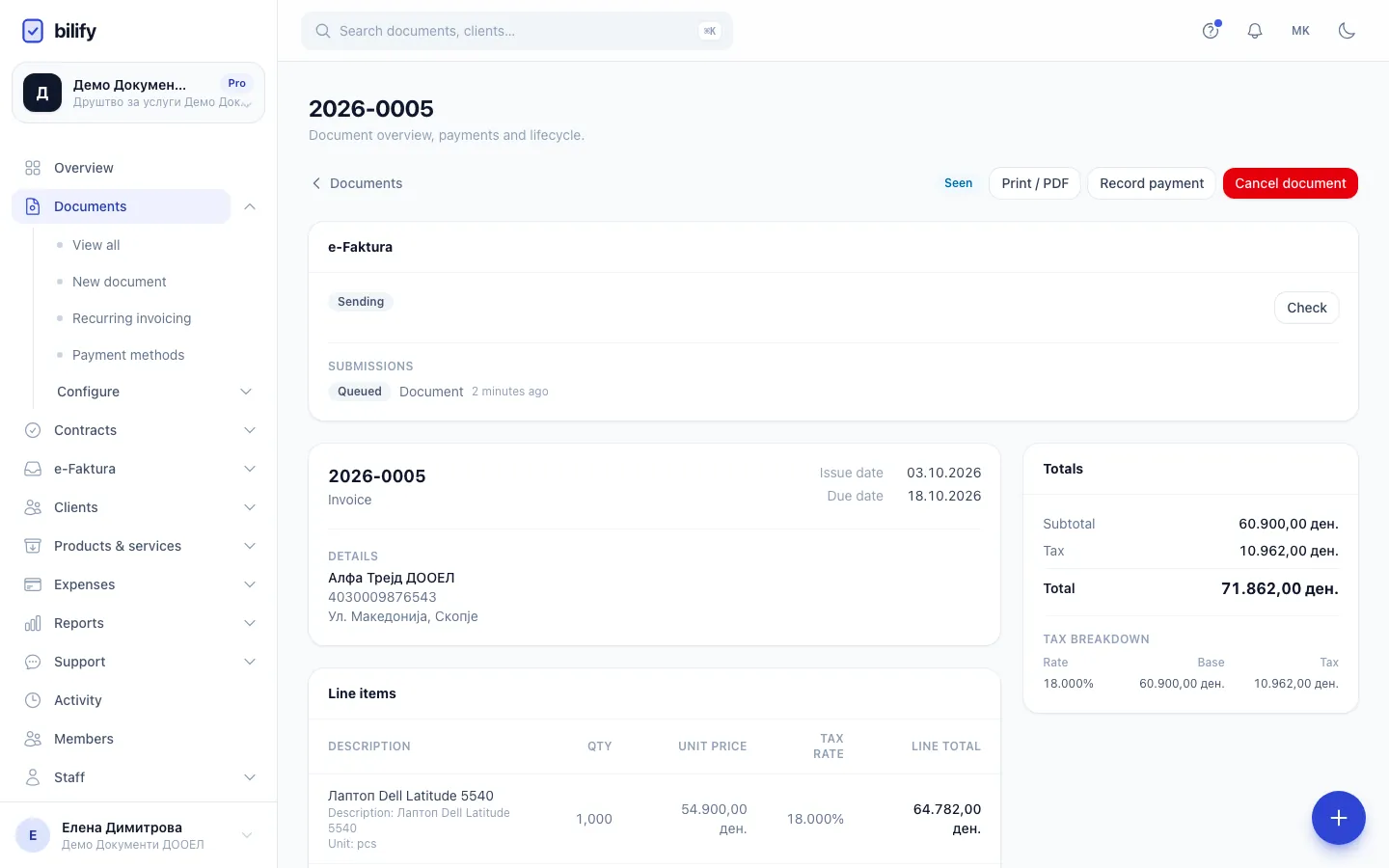
Task: Click the Contracts checkmark icon
Action: click(x=33, y=430)
